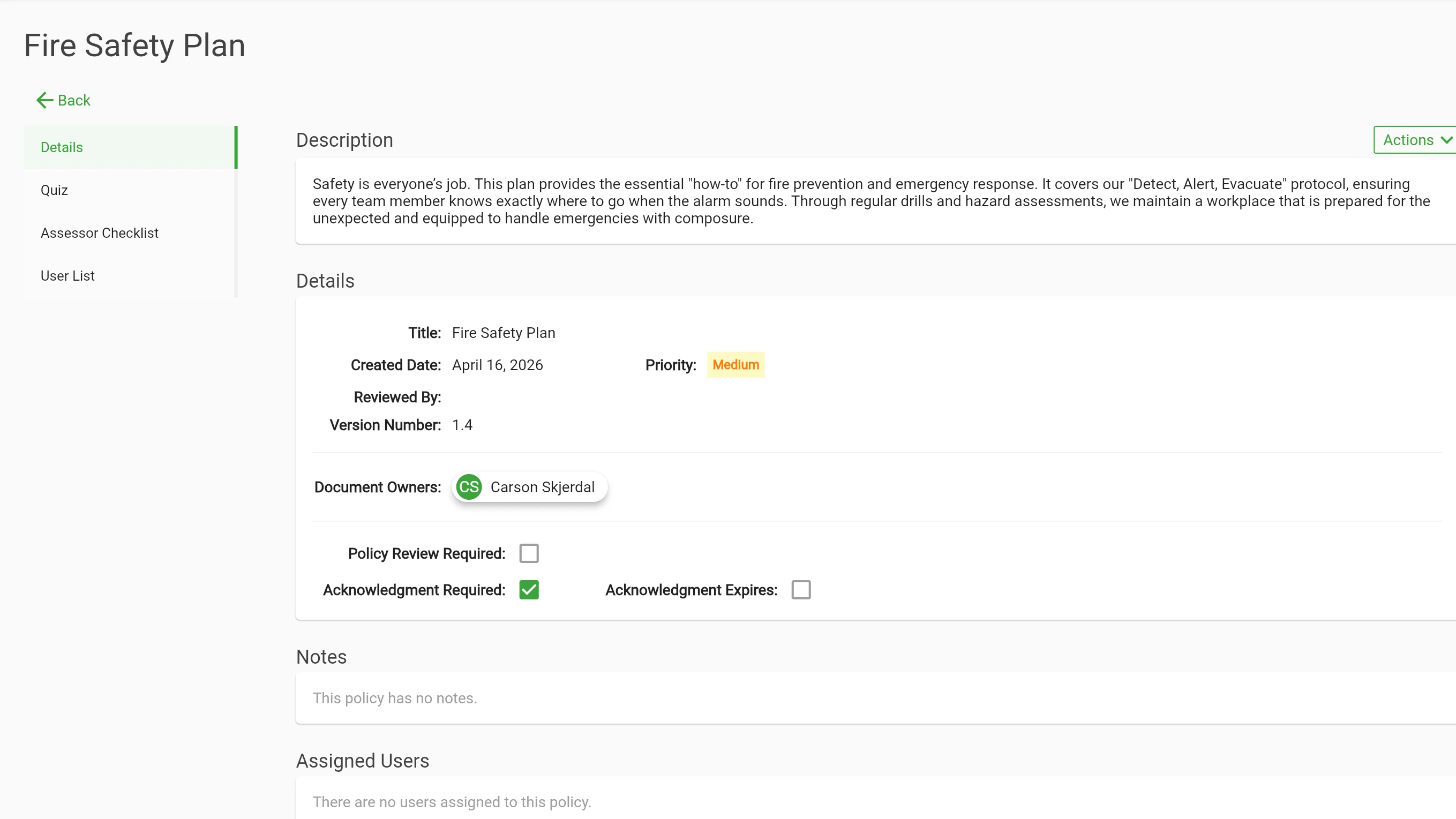Click the Fire Safety Plan page title

click(x=134, y=45)
